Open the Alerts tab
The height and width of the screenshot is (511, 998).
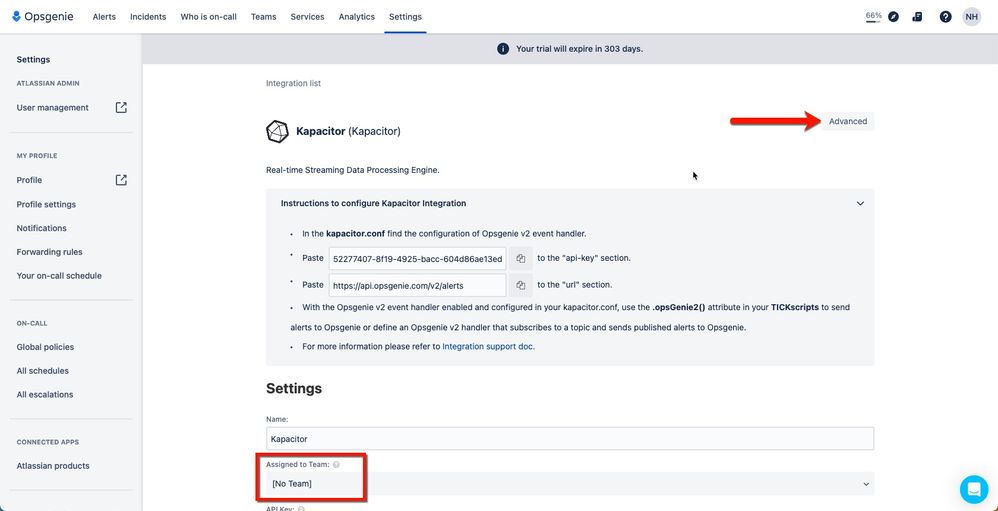pyautogui.click(x=104, y=17)
